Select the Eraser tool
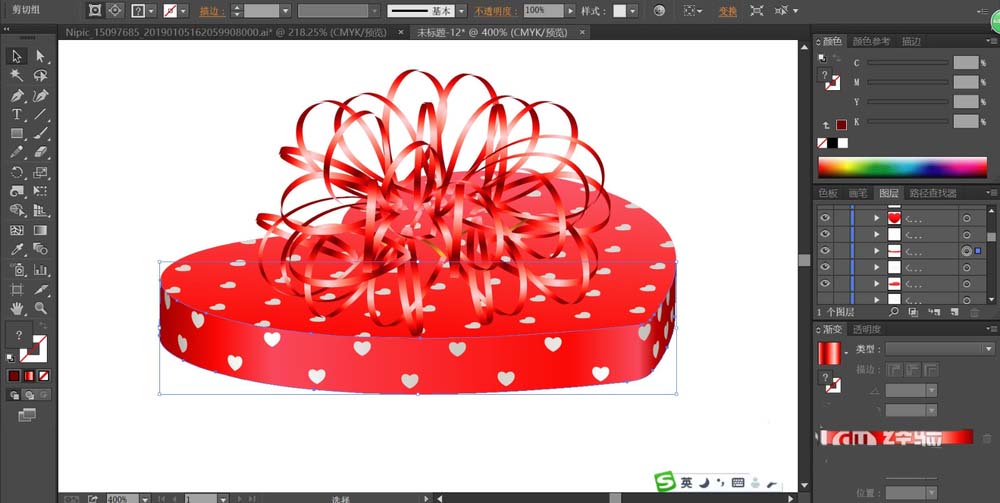The image size is (1000, 503). click(40, 153)
